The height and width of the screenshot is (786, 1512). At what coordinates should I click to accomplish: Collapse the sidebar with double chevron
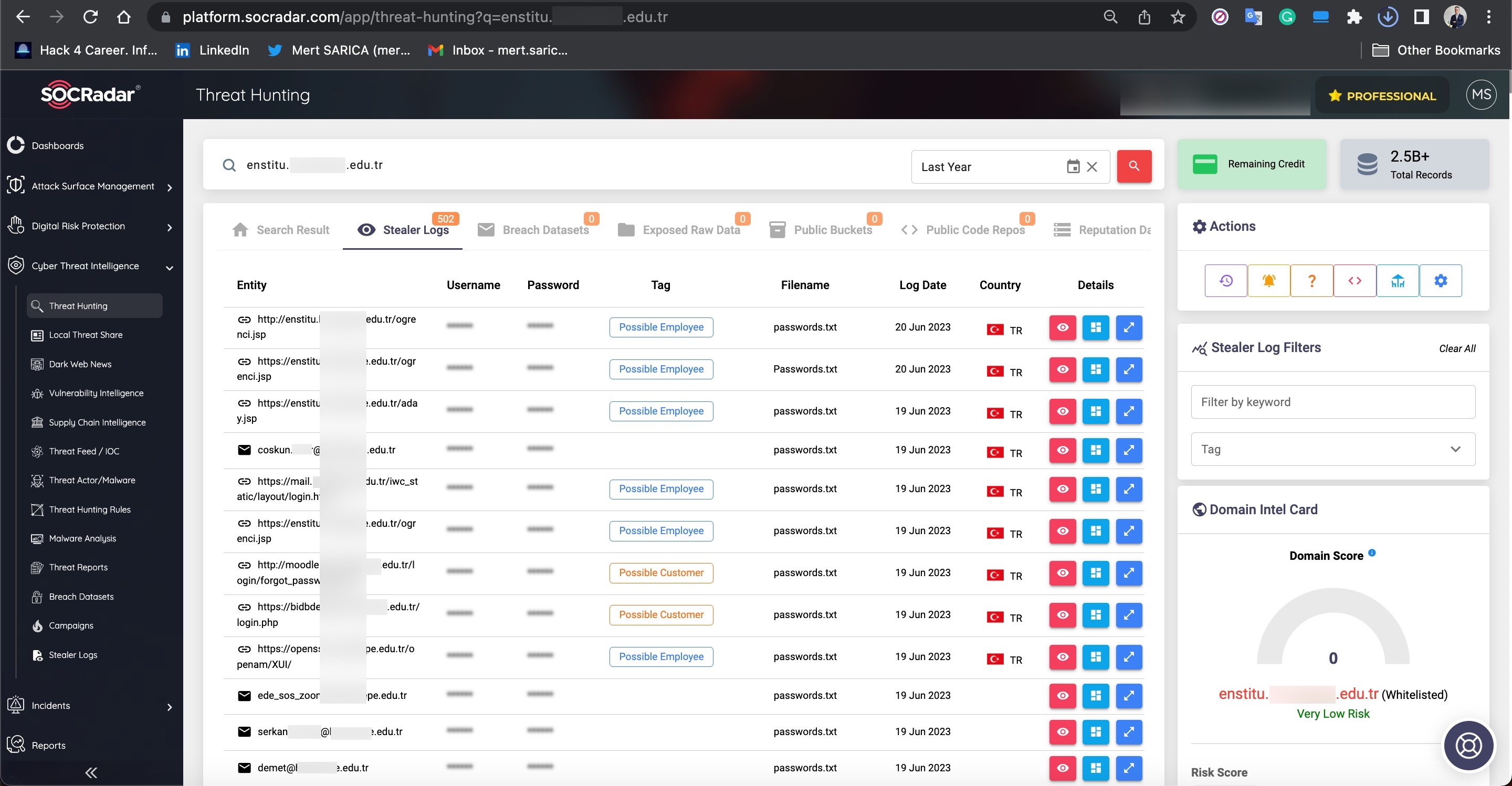coord(91,772)
